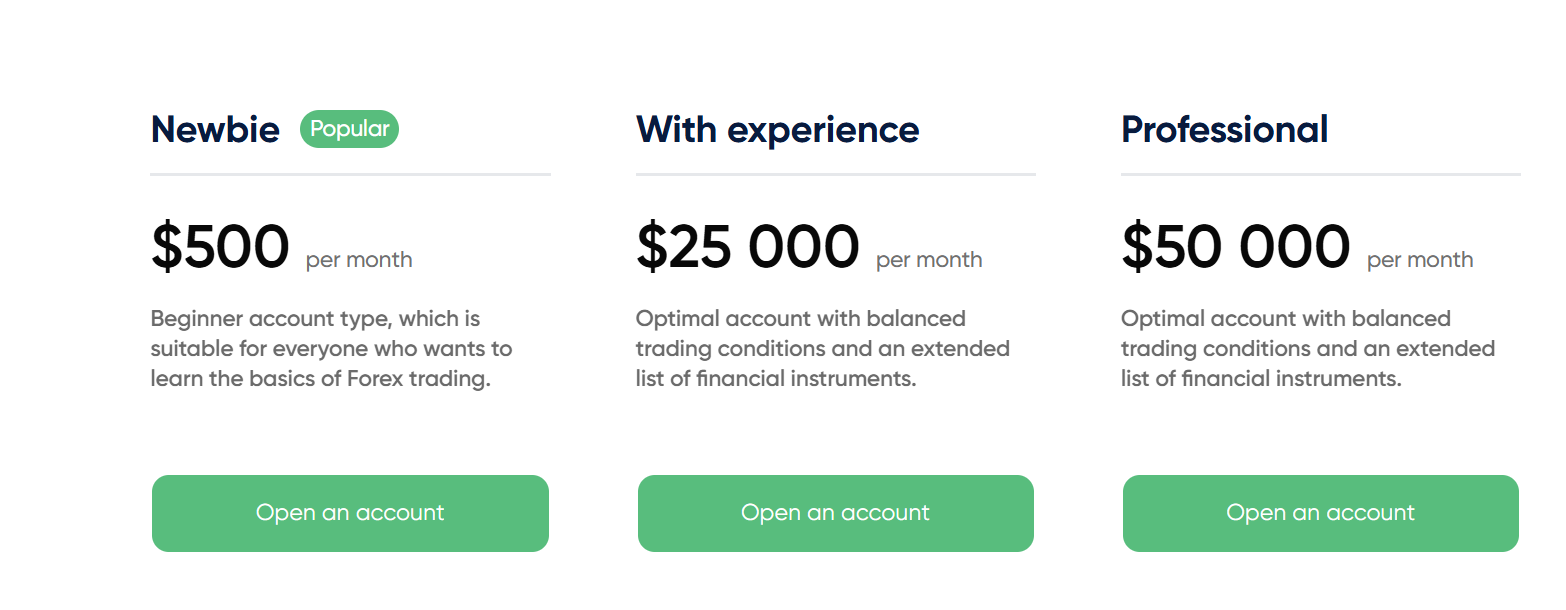Select the Professional plan heading
Screen dimensions: 1566x610
1224,130
